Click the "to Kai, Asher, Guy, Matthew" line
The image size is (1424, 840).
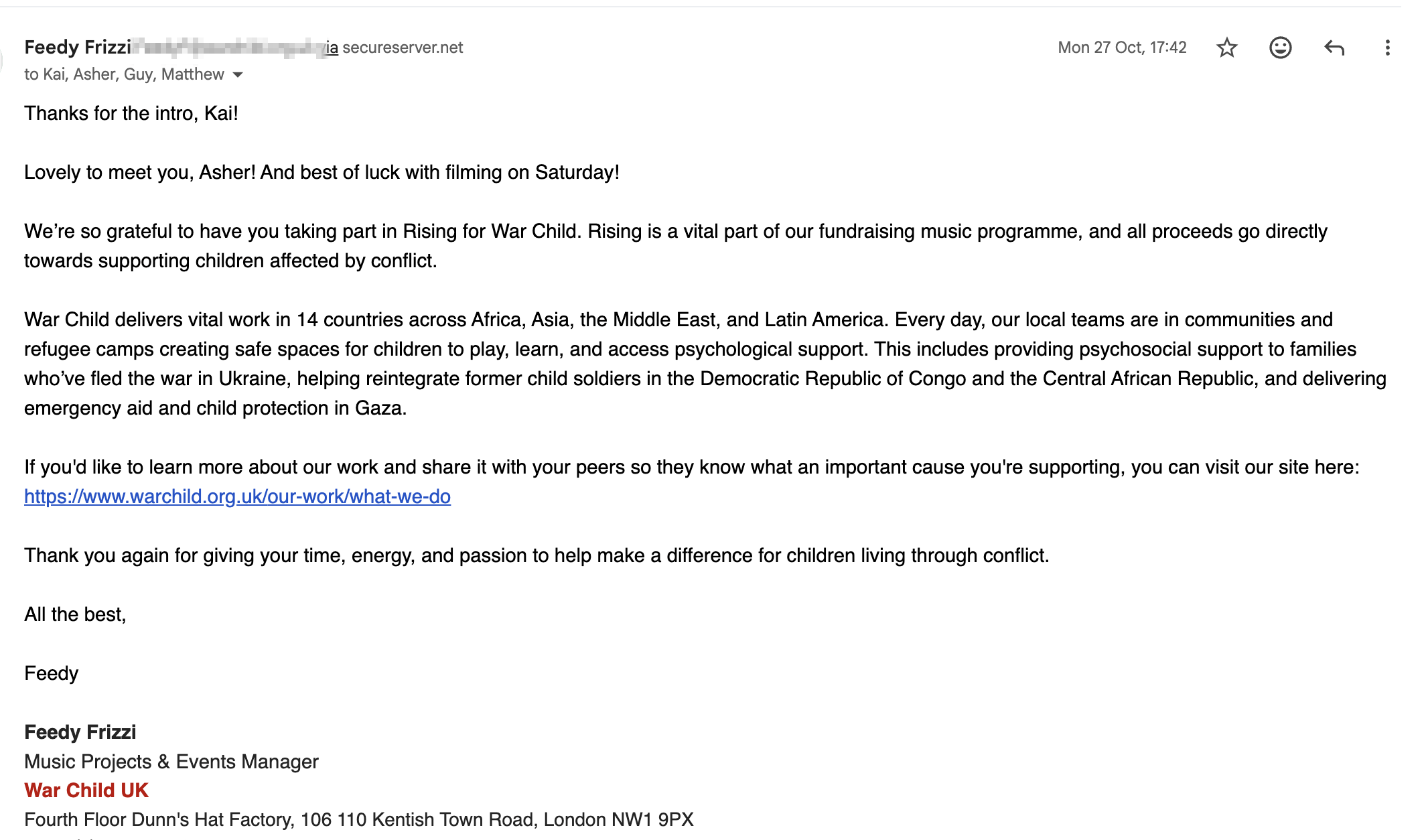tap(124, 74)
